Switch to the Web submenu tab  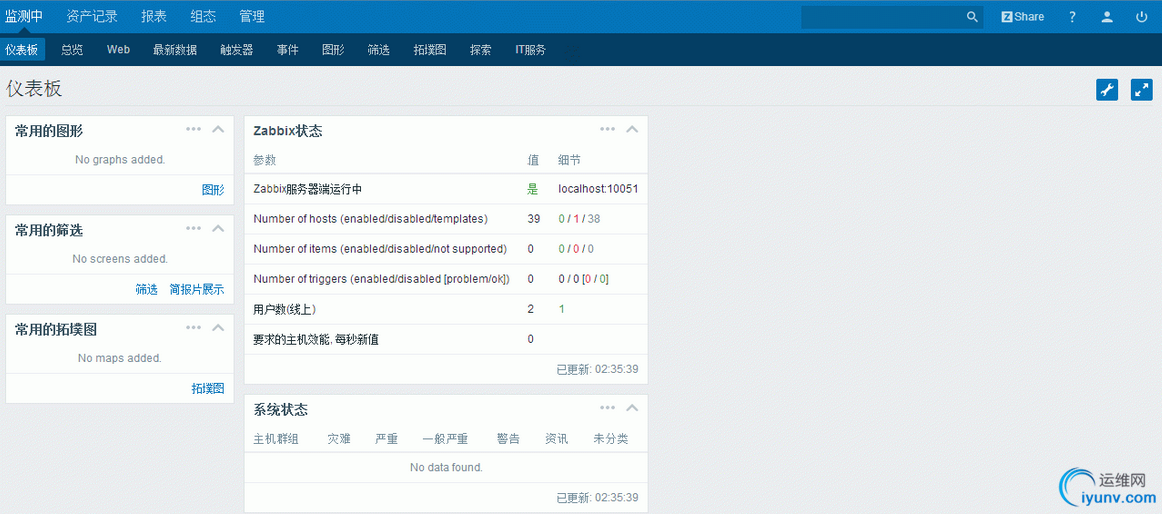pyautogui.click(x=119, y=50)
